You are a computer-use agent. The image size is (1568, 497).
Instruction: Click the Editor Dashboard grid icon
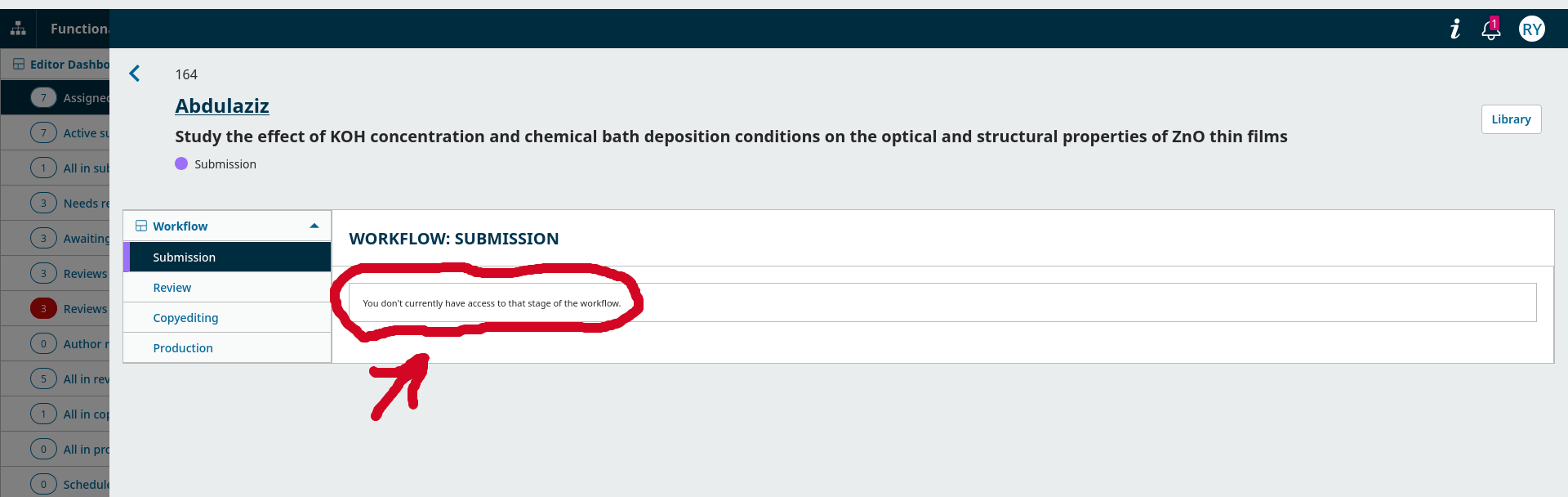pos(19,64)
